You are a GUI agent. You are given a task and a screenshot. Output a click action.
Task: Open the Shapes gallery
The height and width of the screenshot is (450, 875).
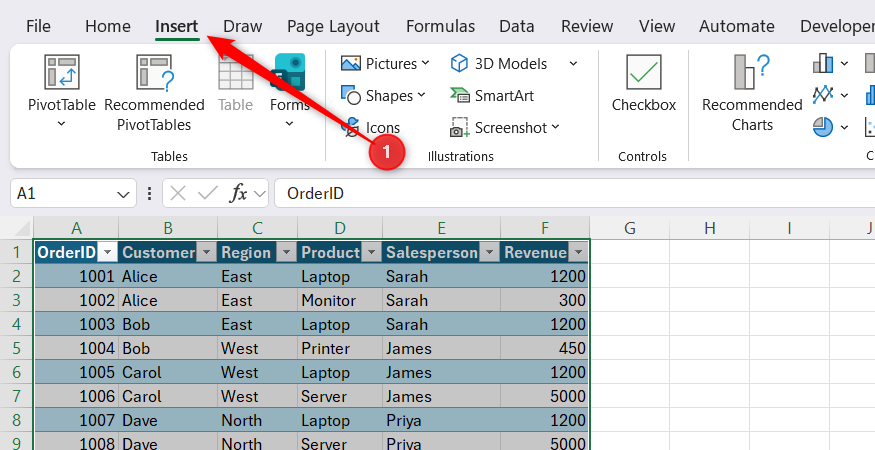[x=383, y=95]
